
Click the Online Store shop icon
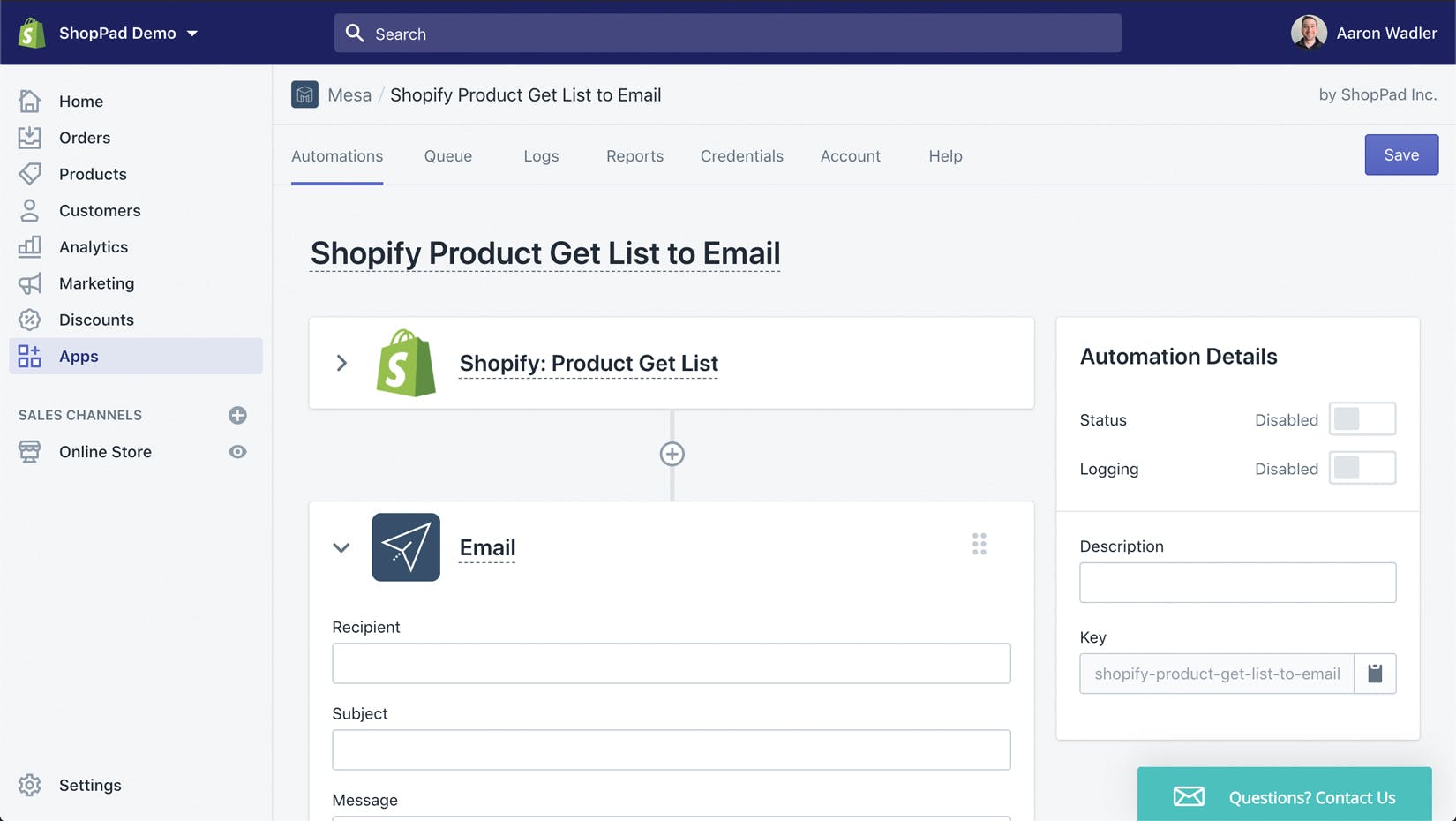click(x=29, y=451)
